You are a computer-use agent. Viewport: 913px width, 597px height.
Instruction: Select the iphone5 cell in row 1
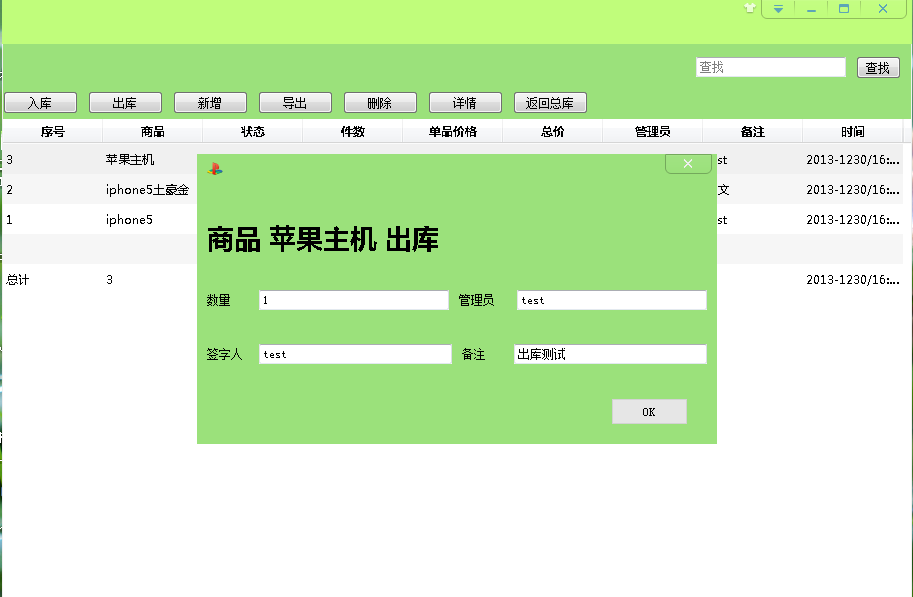129,220
